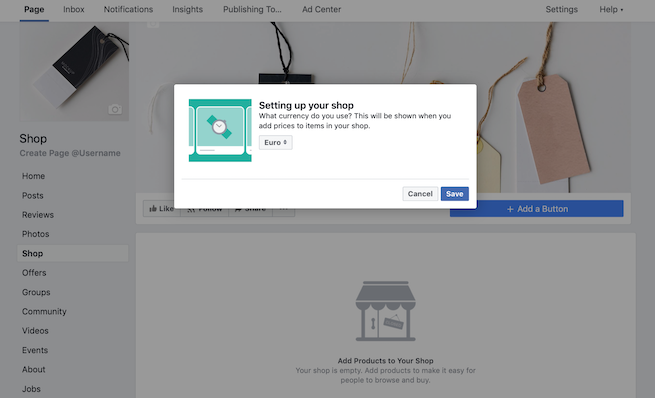Click the watch illustration in dialog
Screen dimensions: 655x398
click(220, 130)
